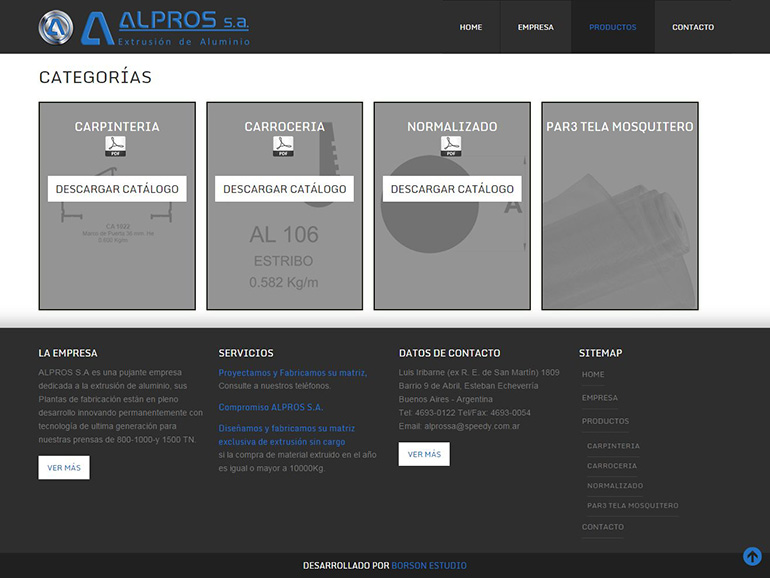Click the blue scroll-to-top arrow icon
This screenshot has width=770, height=578.
pos(752,556)
